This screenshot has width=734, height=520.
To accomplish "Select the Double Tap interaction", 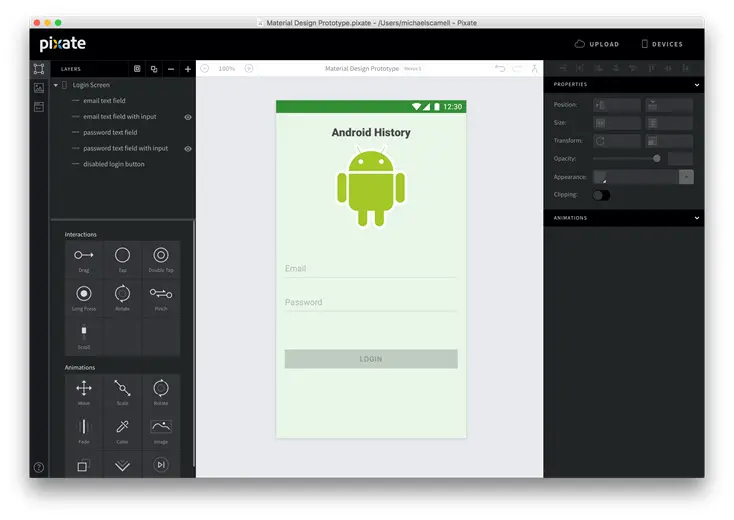I will [161, 260].
